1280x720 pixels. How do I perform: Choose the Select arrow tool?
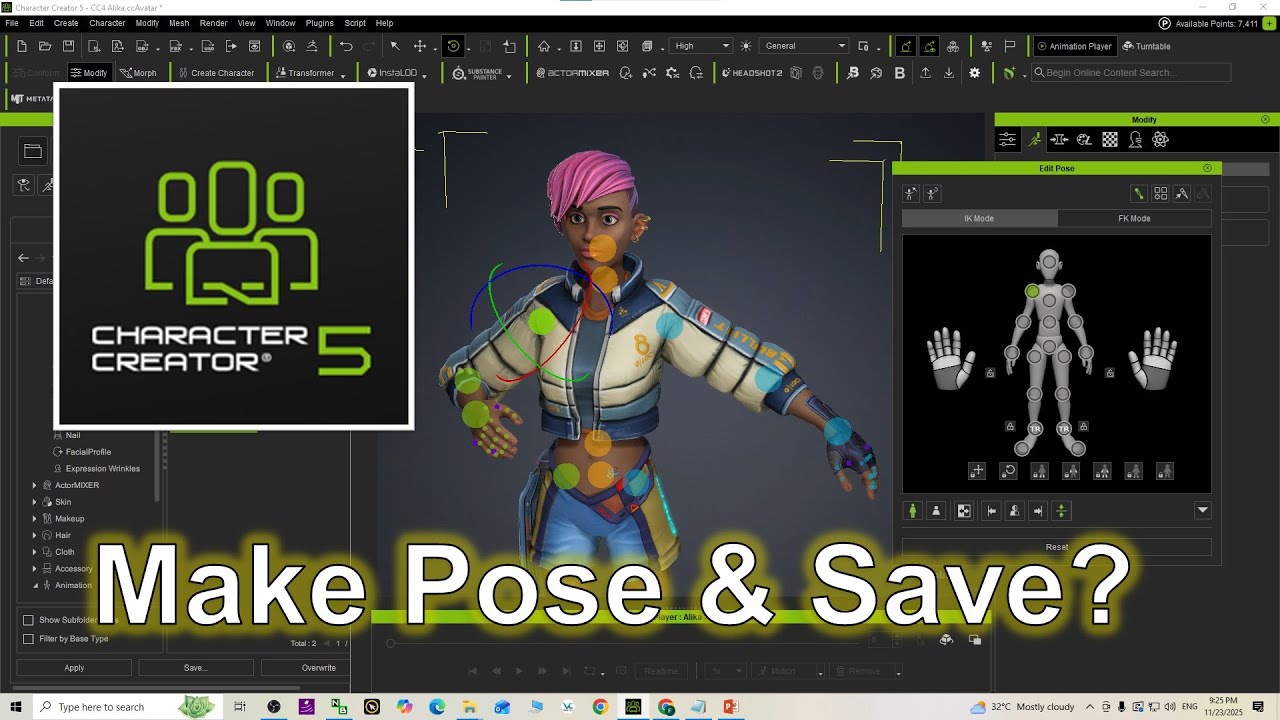click(x=395, y=46)
